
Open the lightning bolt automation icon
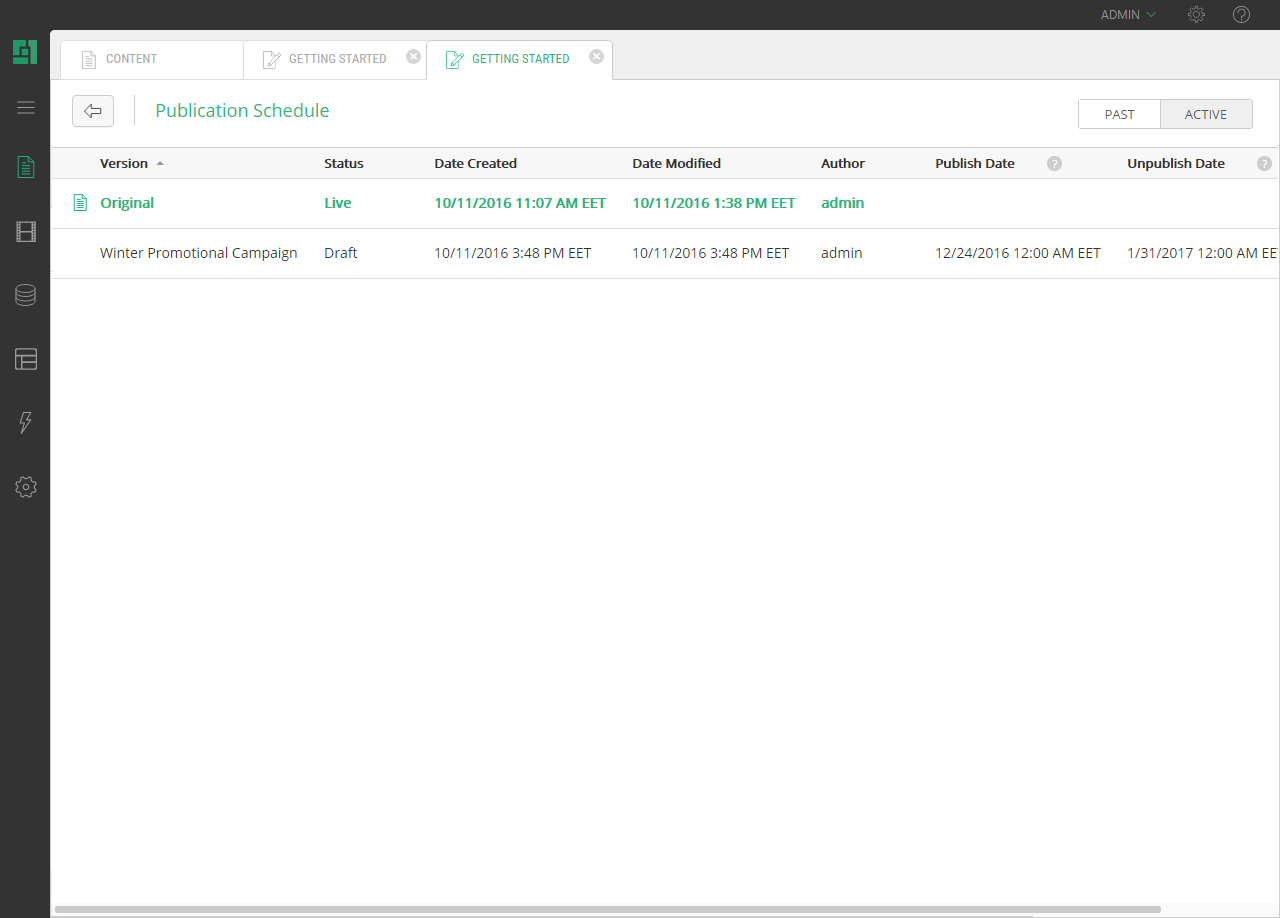tap(26, 423)
